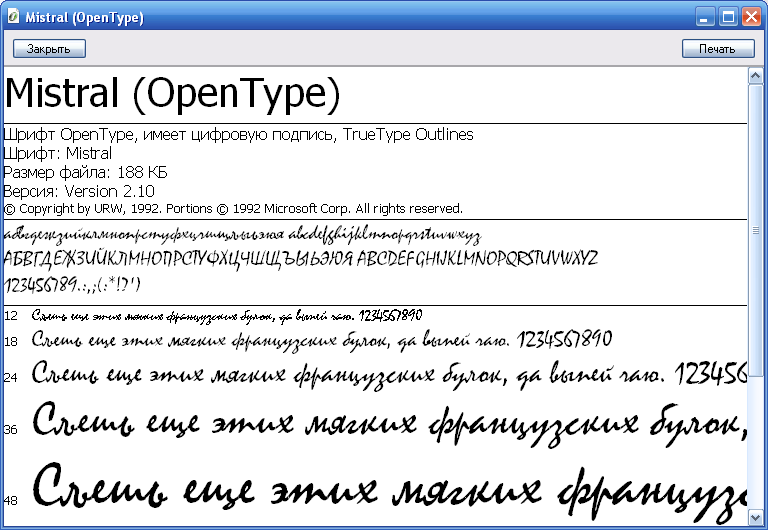Viewport: 768px width, 530px height.
Task: Click the Печать button
Action: point(718,48)
